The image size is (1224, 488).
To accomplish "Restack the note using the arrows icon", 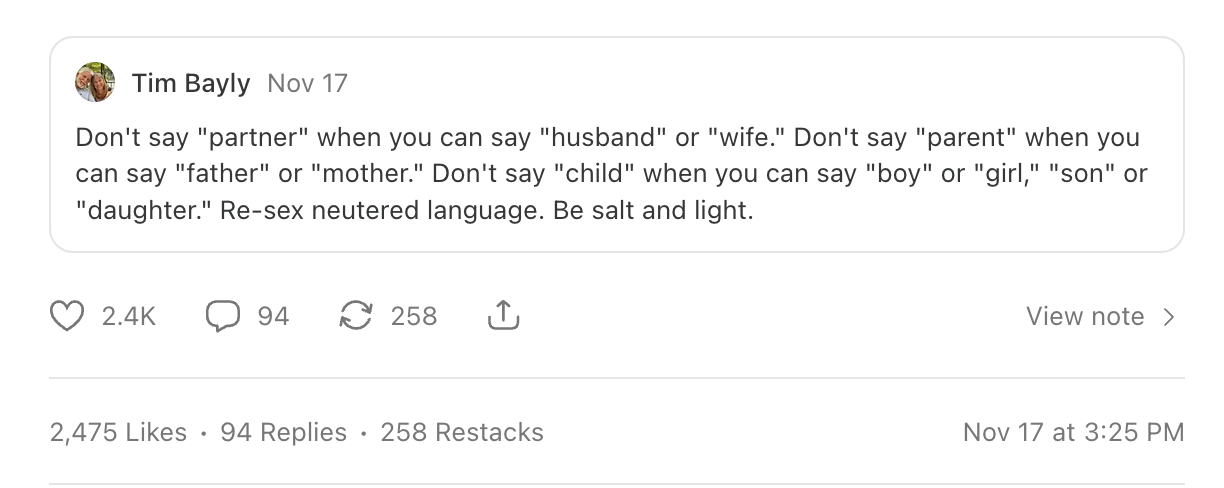I will pos(354,317).
